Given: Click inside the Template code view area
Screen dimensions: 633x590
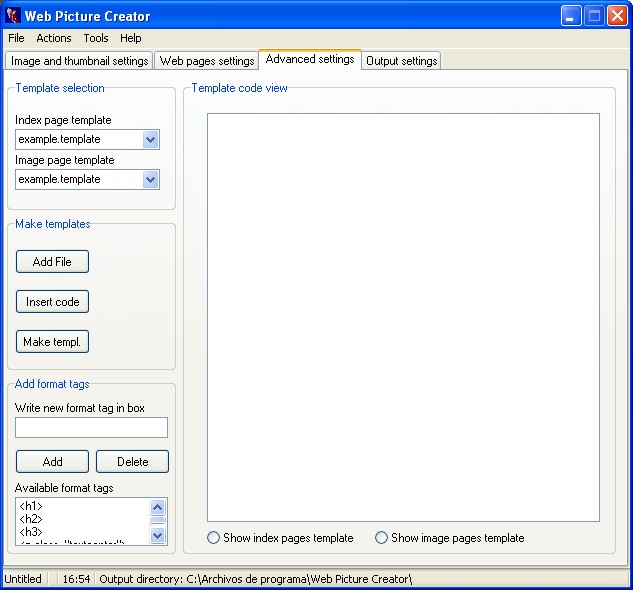Looking at the screenshot, I should [403, 317].
